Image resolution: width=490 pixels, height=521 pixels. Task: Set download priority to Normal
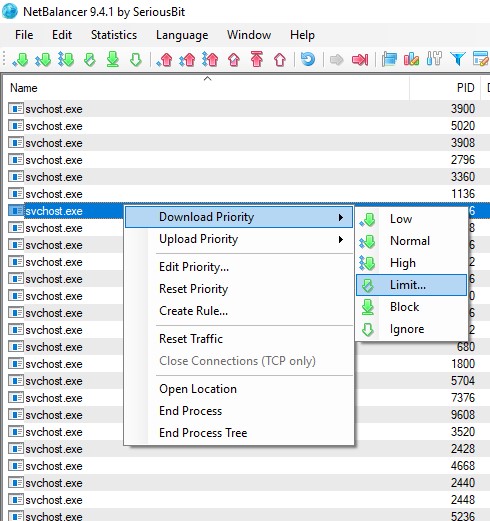tap(412, 241)
